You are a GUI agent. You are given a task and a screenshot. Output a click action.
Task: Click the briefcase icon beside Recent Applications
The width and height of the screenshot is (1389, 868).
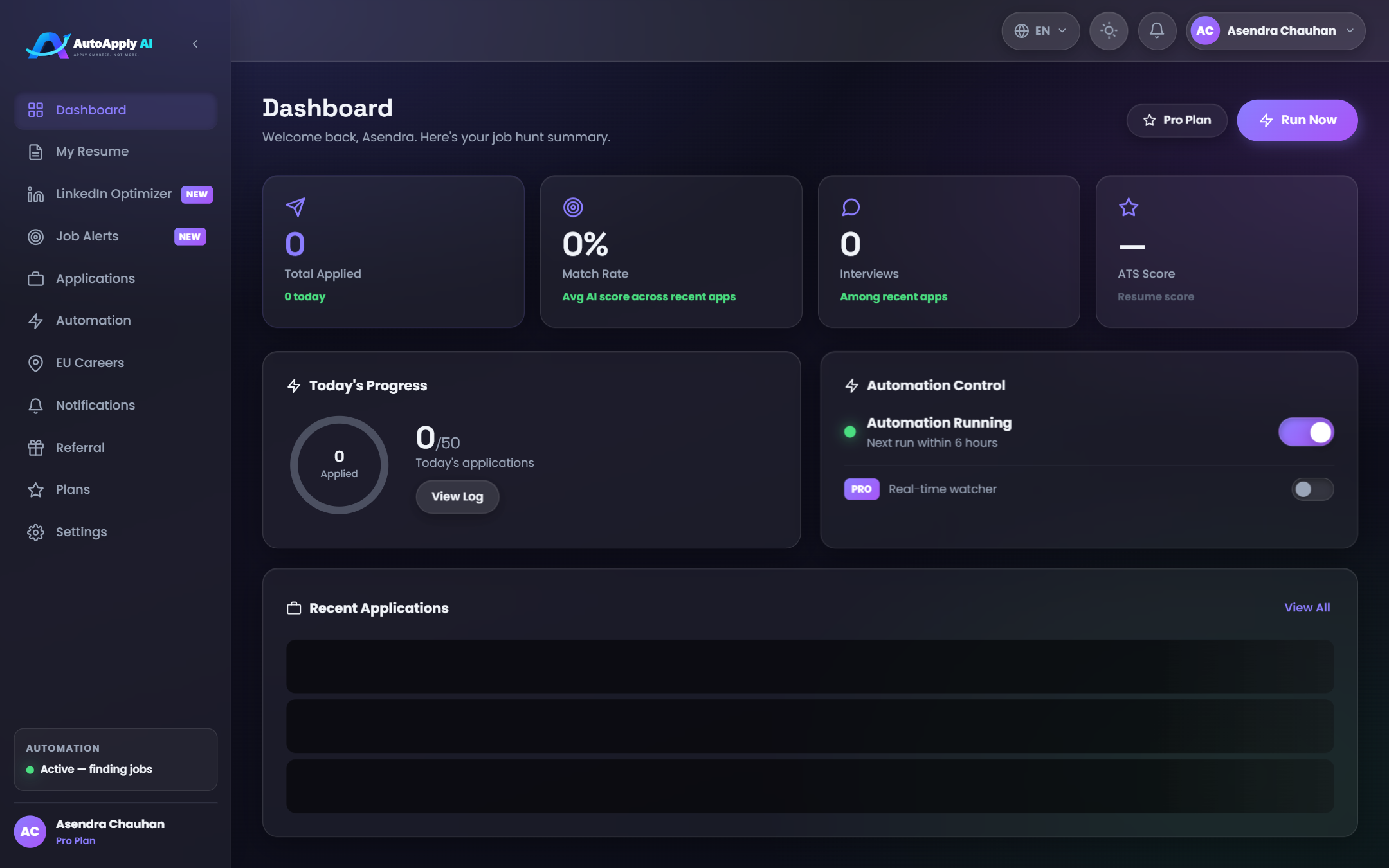point(294,608)
